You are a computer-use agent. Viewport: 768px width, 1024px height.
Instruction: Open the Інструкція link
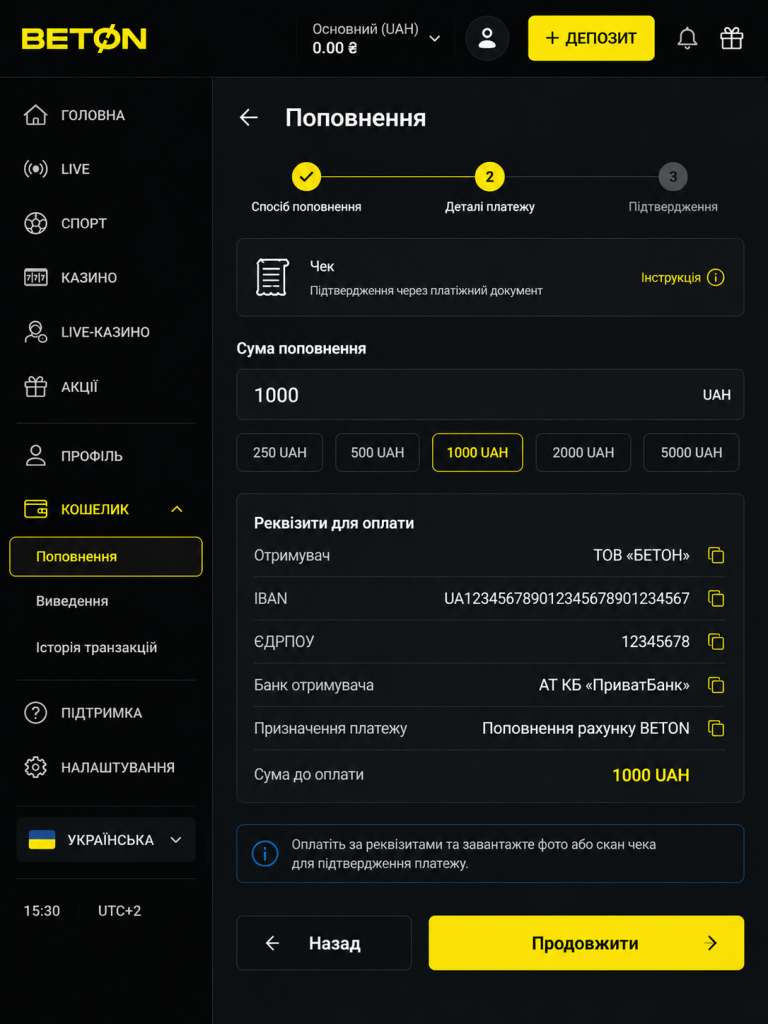click(671, 278)
